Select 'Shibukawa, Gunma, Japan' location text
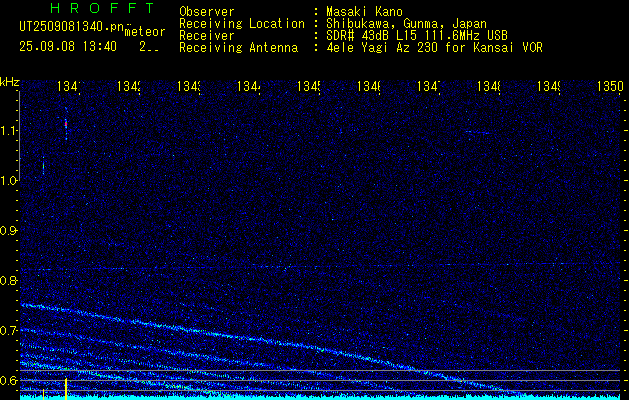Viewport: 629px width, 400px height. (406, 24)
